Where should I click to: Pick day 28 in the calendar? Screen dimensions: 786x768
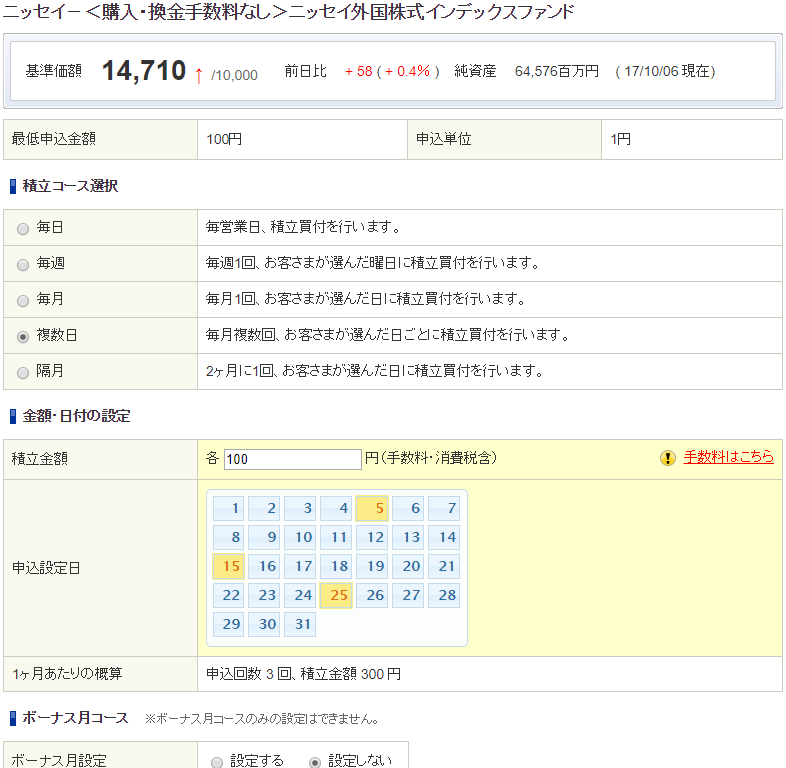click(444, 596)
